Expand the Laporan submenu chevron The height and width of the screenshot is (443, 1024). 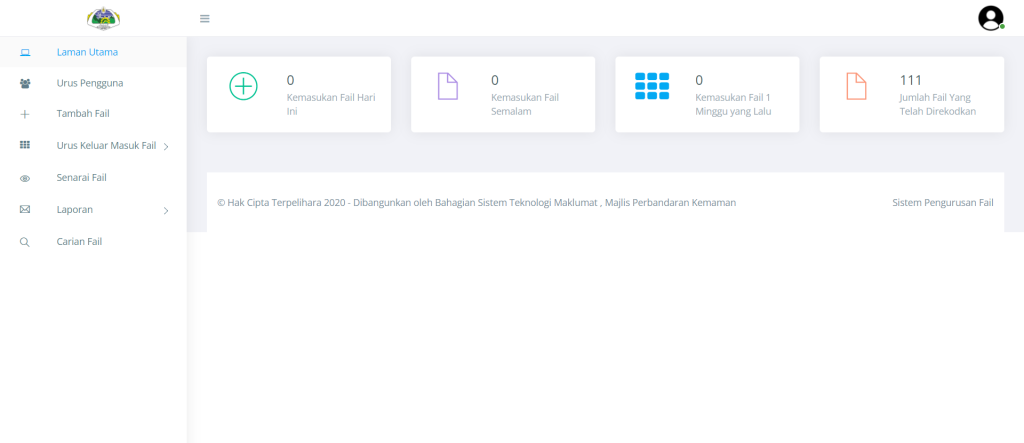tap(166, 210)
